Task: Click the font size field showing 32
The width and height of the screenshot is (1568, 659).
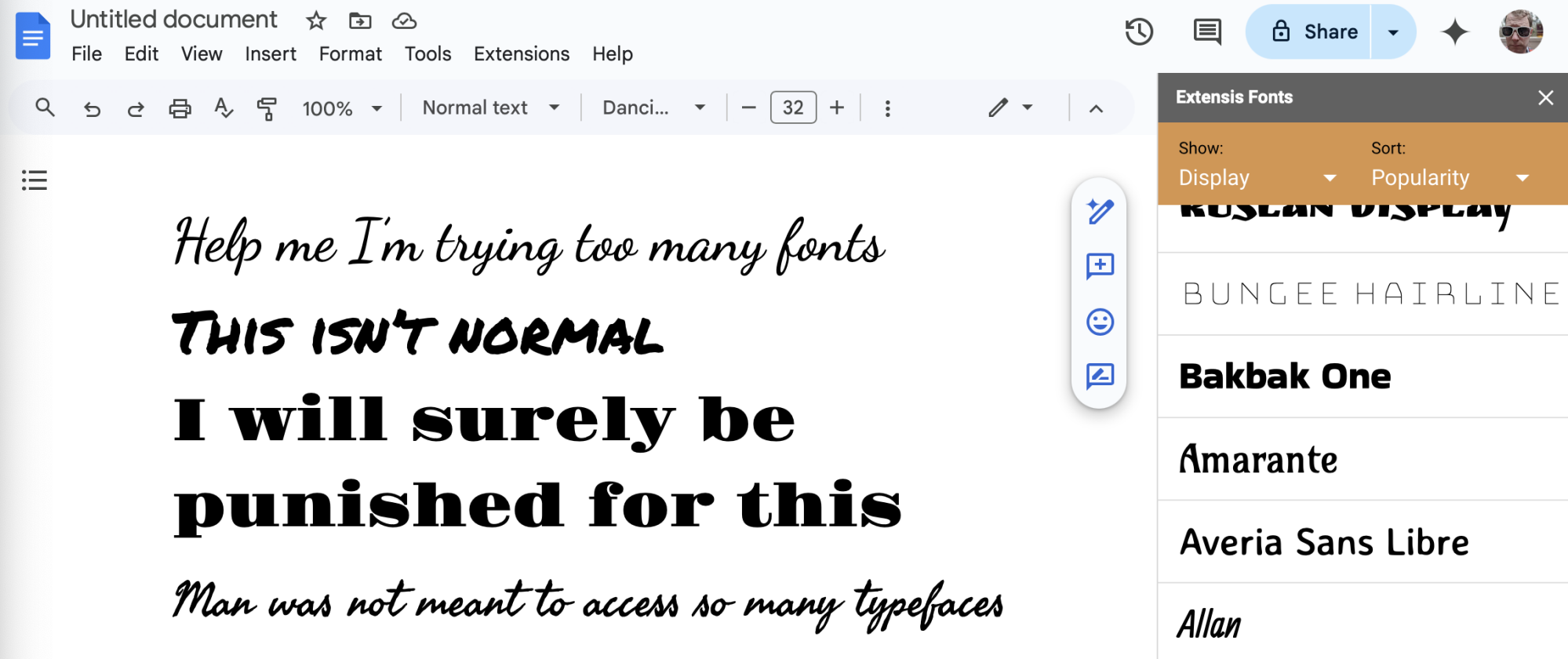Action: coord(793,107)
